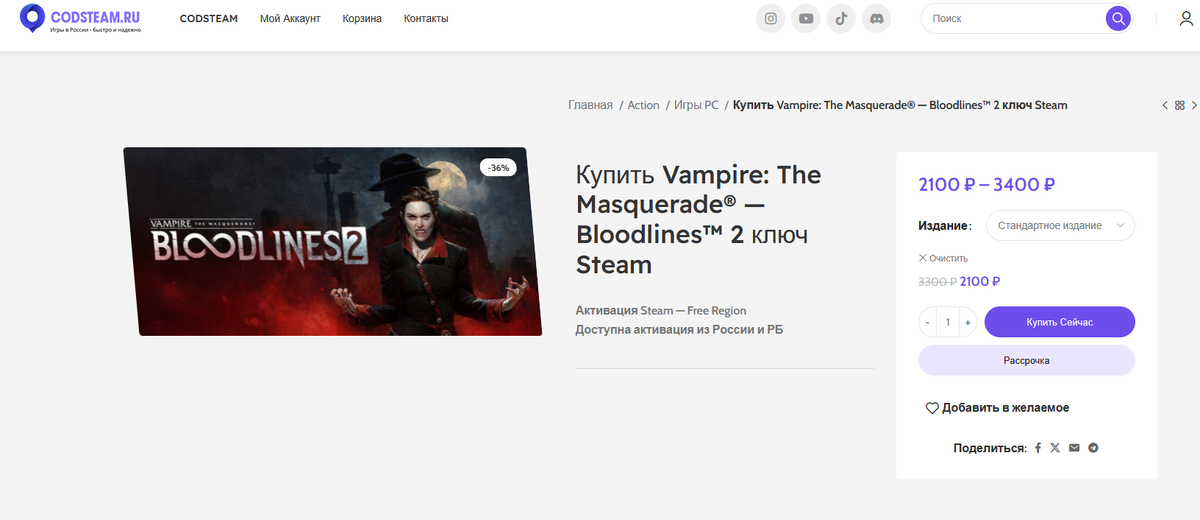This screenshot has height=520, width=1200.
Task: Click the product title heading
Action: 699,220
